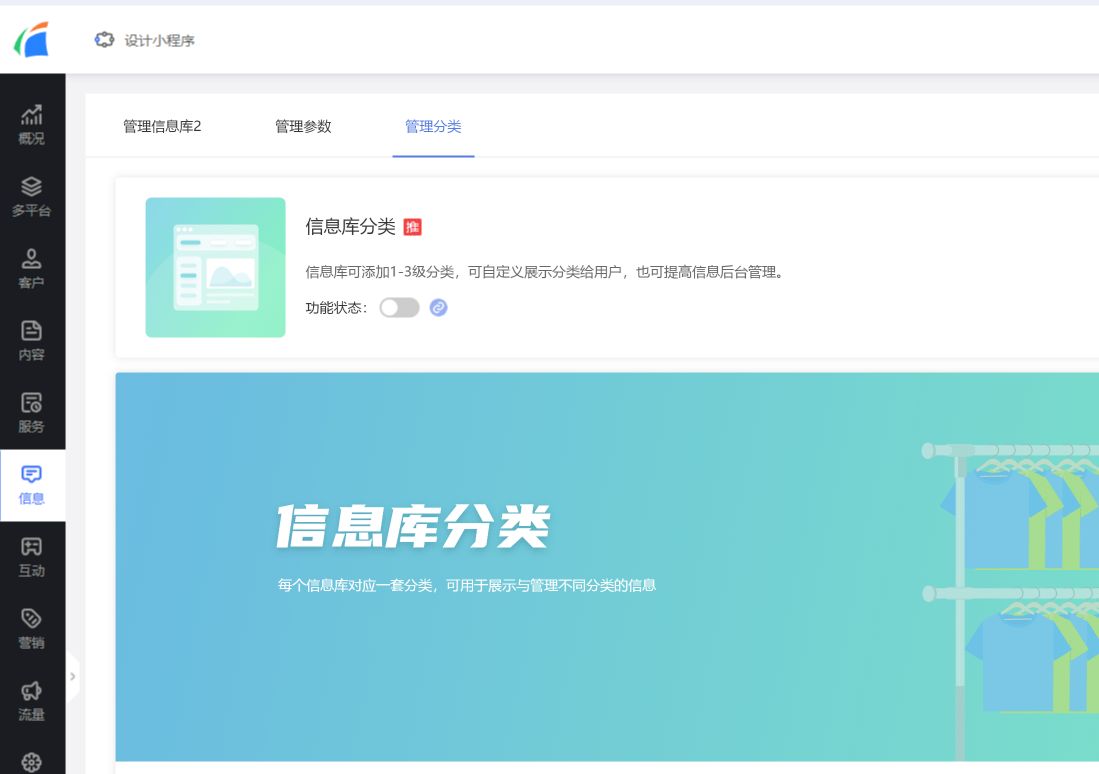Toggle the 功能状态 switch on

(400, 307)
